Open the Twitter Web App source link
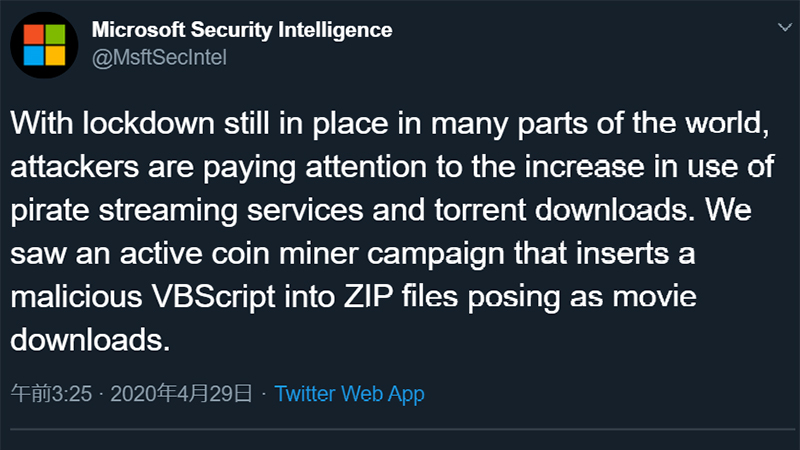The height and width of the screenshot is (450, 800). (x=349, y=394)
